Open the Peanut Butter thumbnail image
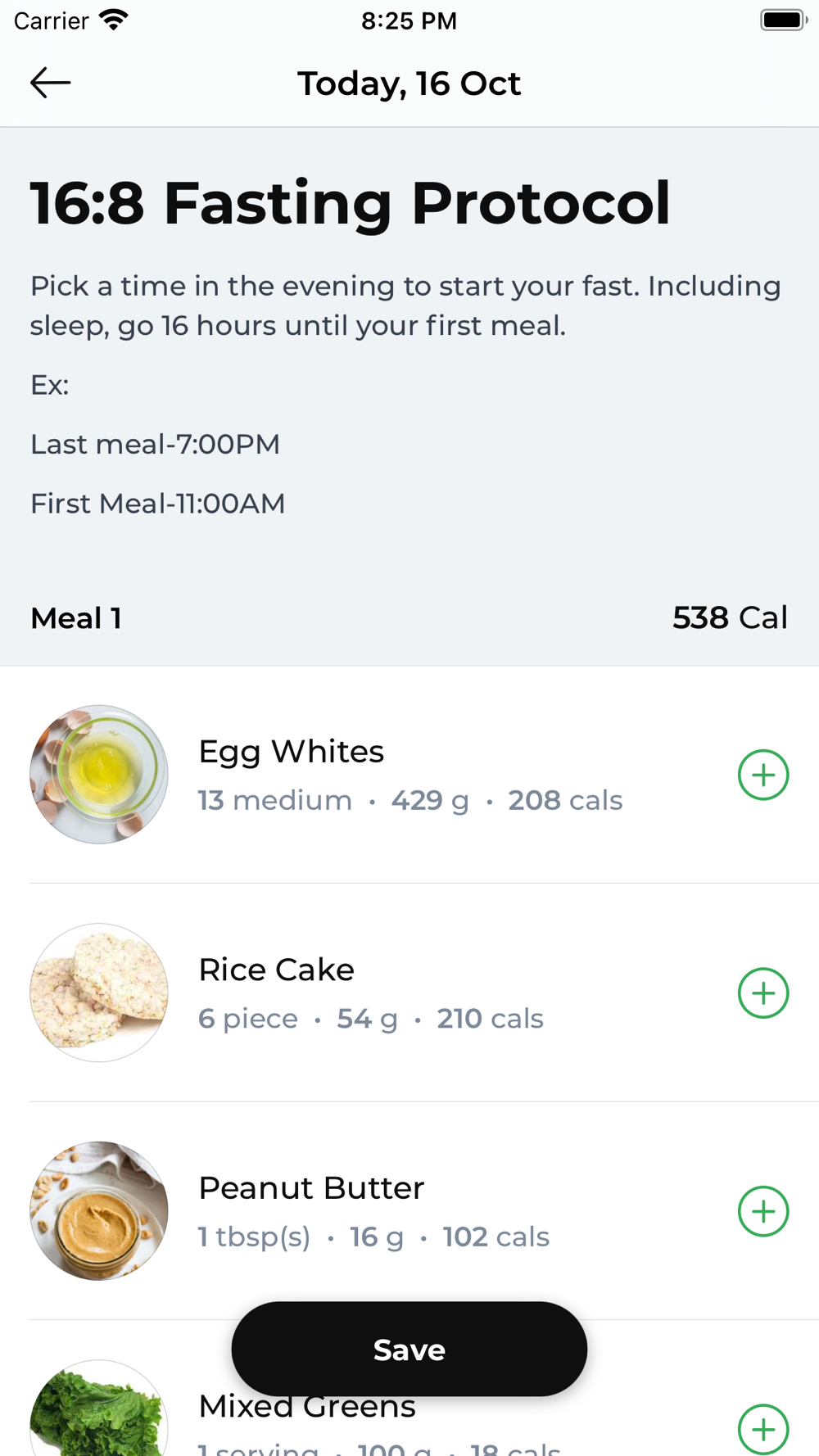The height and width of the screenshot is (1456, 819). pyautogui.click(x=99, y=1211)
